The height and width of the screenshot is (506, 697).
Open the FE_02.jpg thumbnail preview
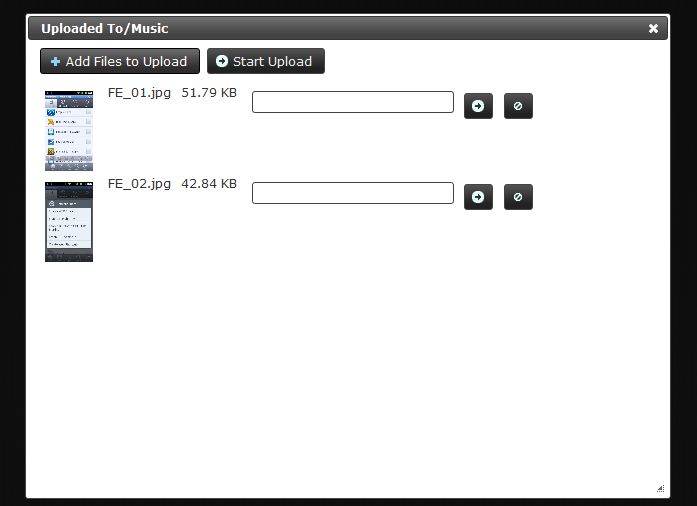[69, 222]
